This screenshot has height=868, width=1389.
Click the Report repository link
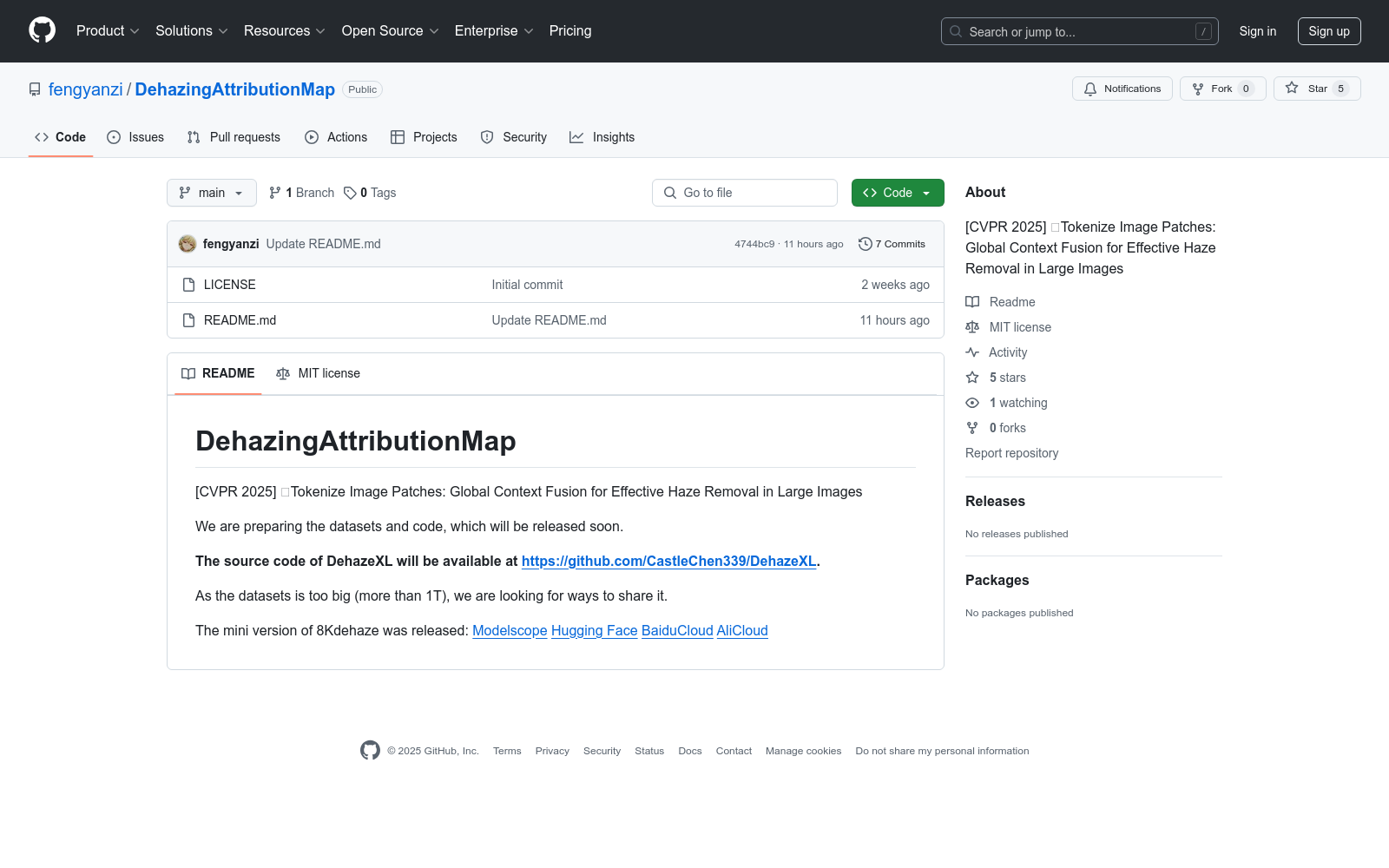[1012, 453]
